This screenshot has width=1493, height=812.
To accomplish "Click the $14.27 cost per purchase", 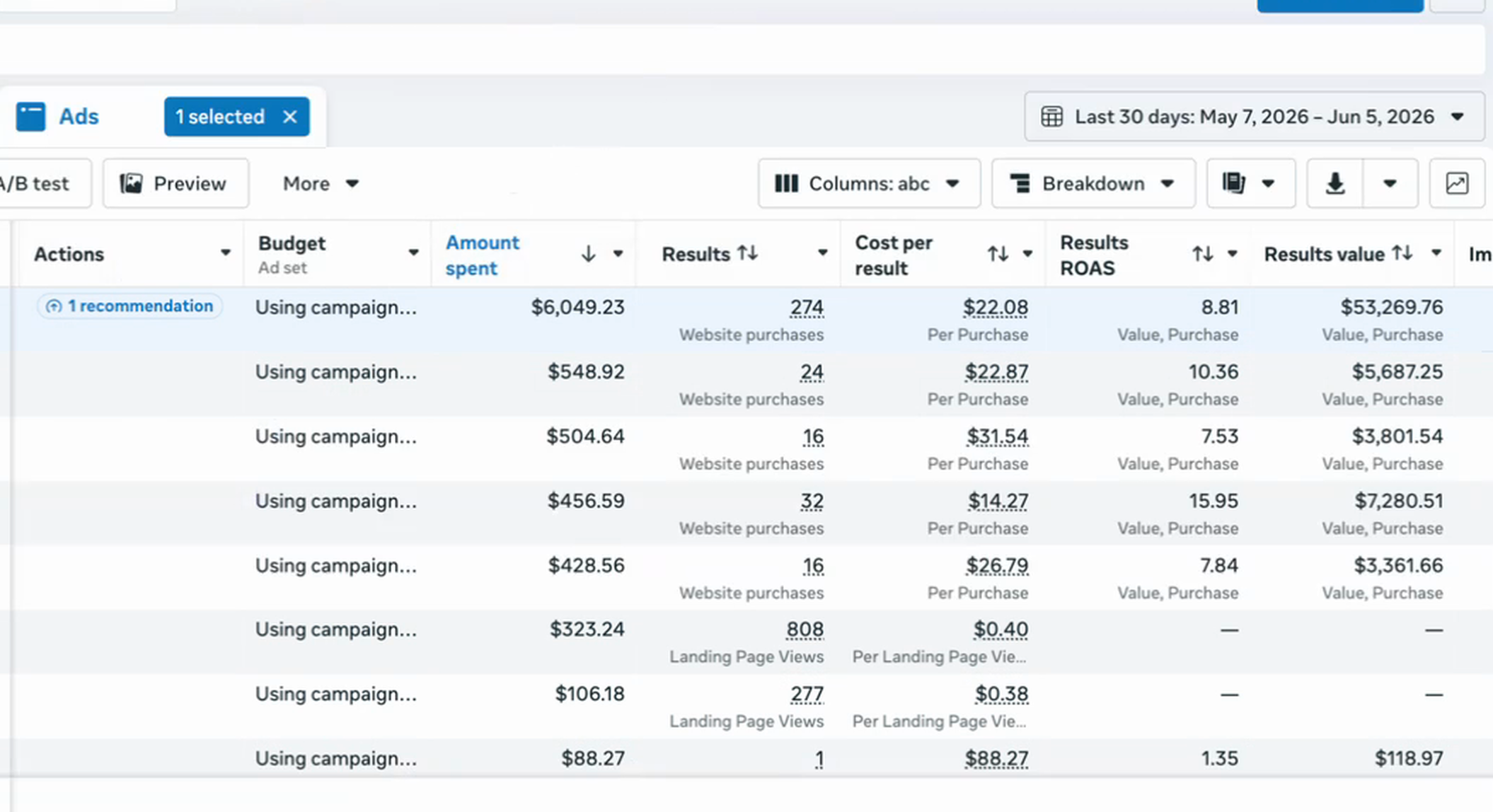I will point(998,501).
